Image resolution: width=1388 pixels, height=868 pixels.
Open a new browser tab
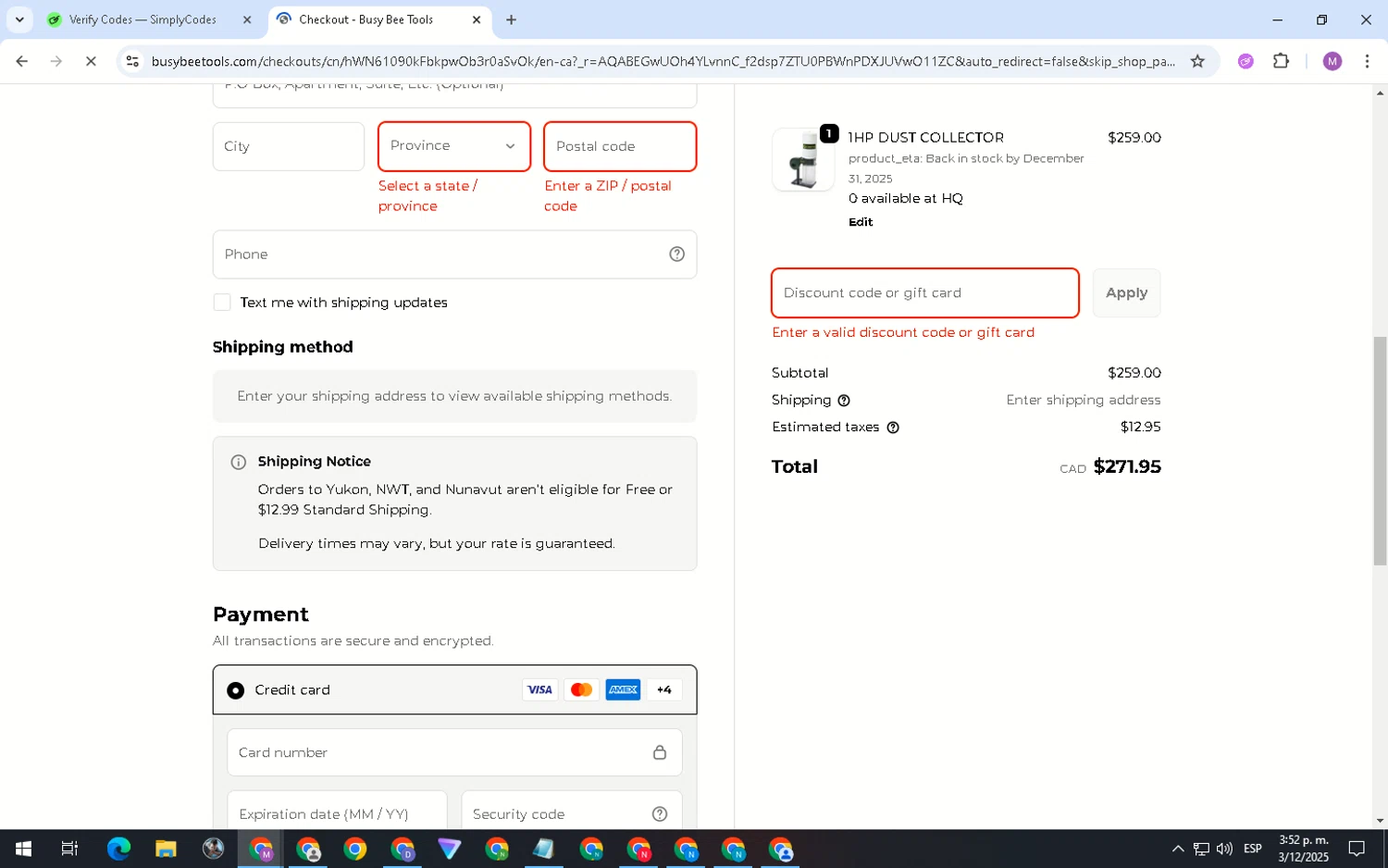pos(511,19)
